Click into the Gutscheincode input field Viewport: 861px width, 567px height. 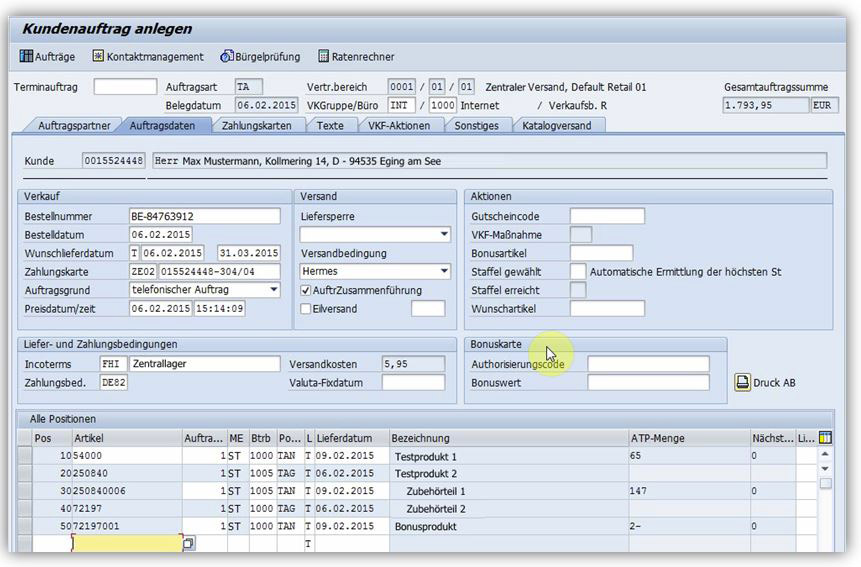(607, 216)
